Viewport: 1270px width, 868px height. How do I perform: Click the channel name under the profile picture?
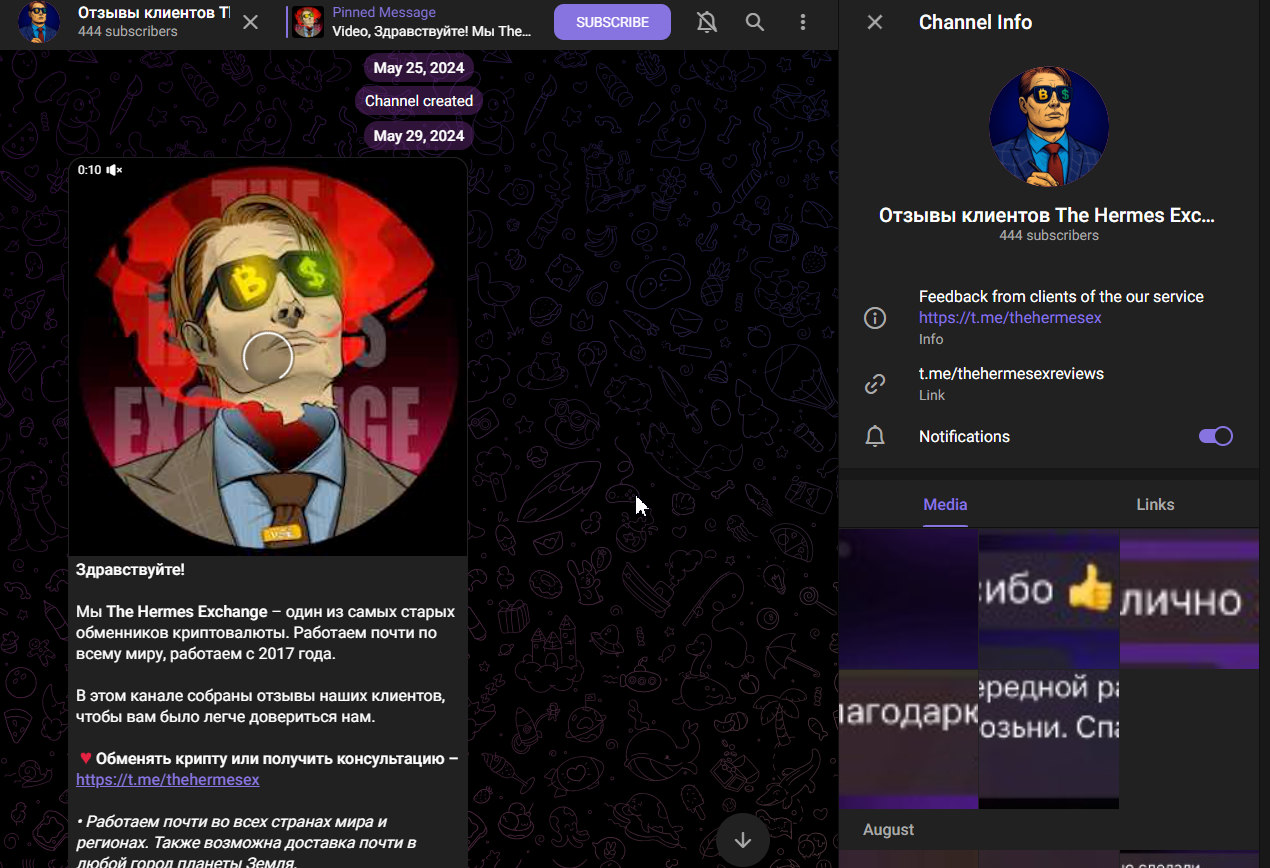pyautogui.click(x=1047, y=215)
